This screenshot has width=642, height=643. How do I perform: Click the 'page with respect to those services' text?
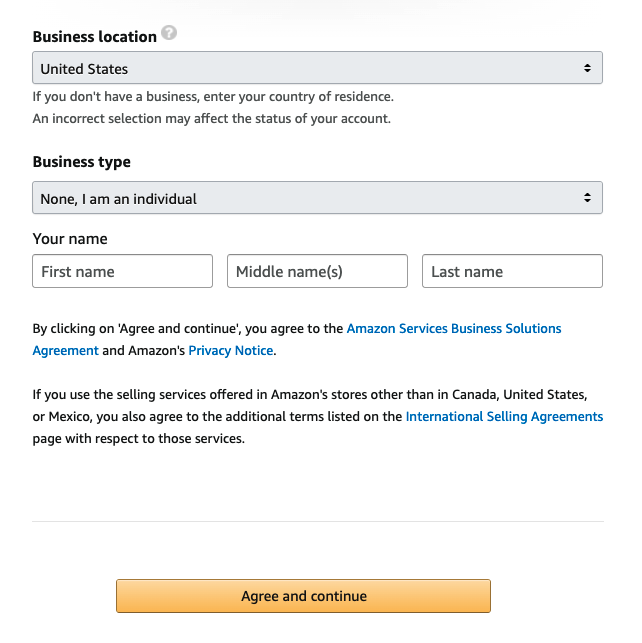pos(138,438)
